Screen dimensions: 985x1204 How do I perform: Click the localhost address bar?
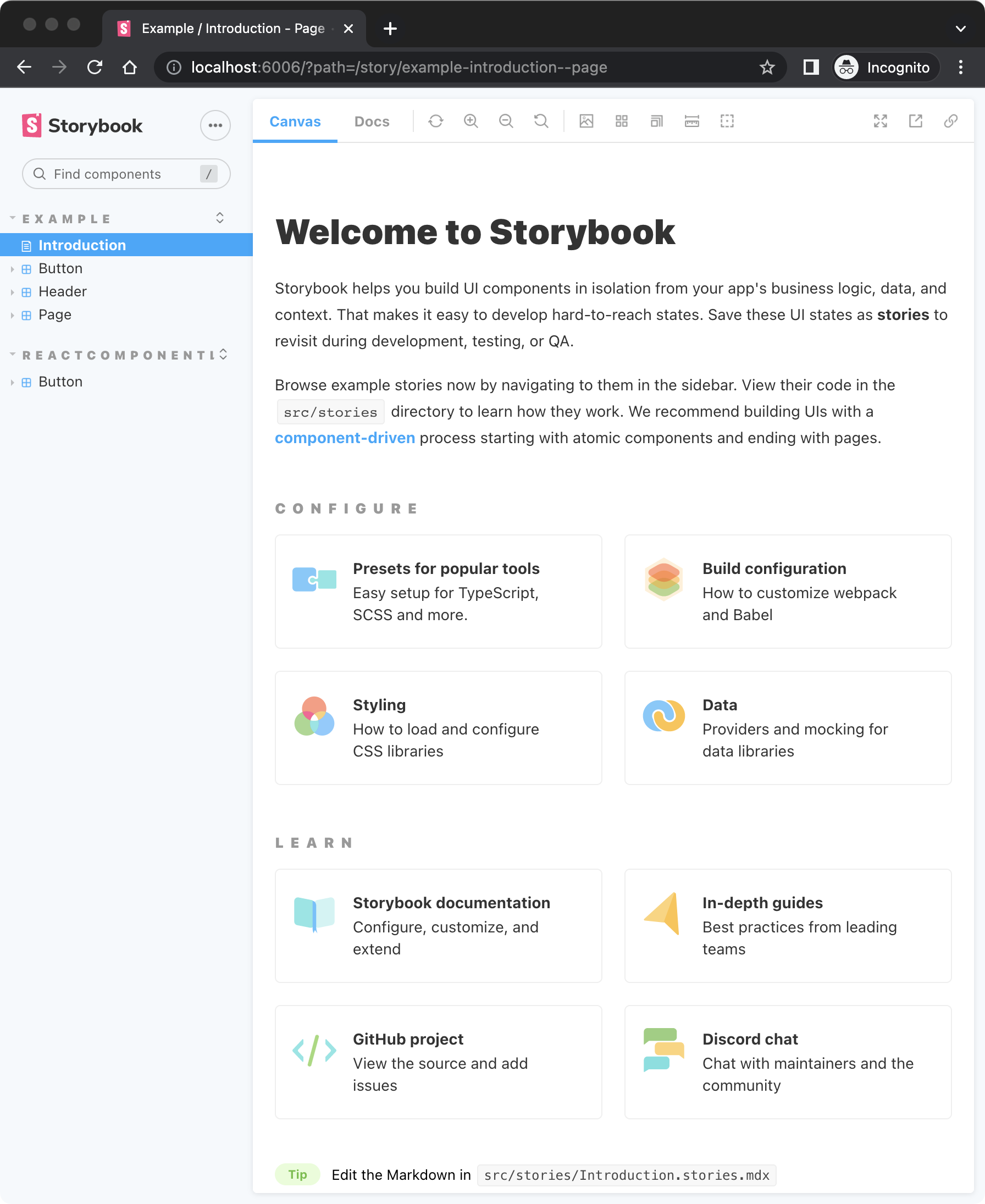coord(470,67)
